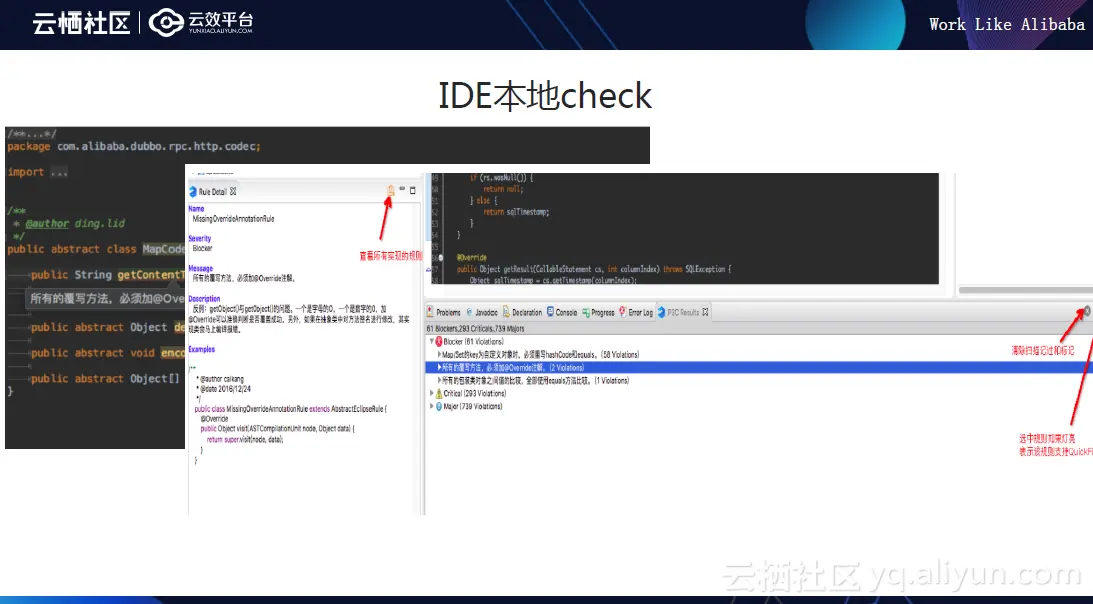Expand the equals comparison rule row
Screen dimensions: 1093x604
[439, 380]
